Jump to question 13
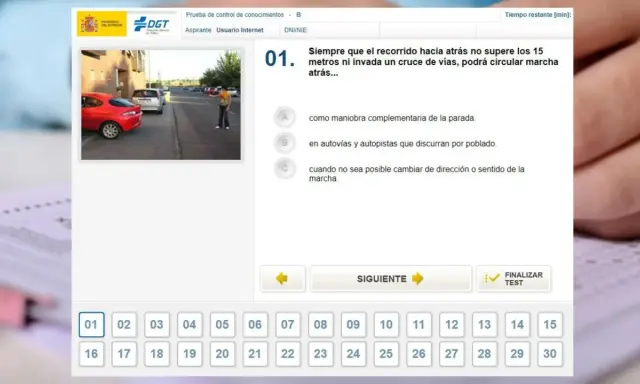The image size is (640, 384). (484, 324)
